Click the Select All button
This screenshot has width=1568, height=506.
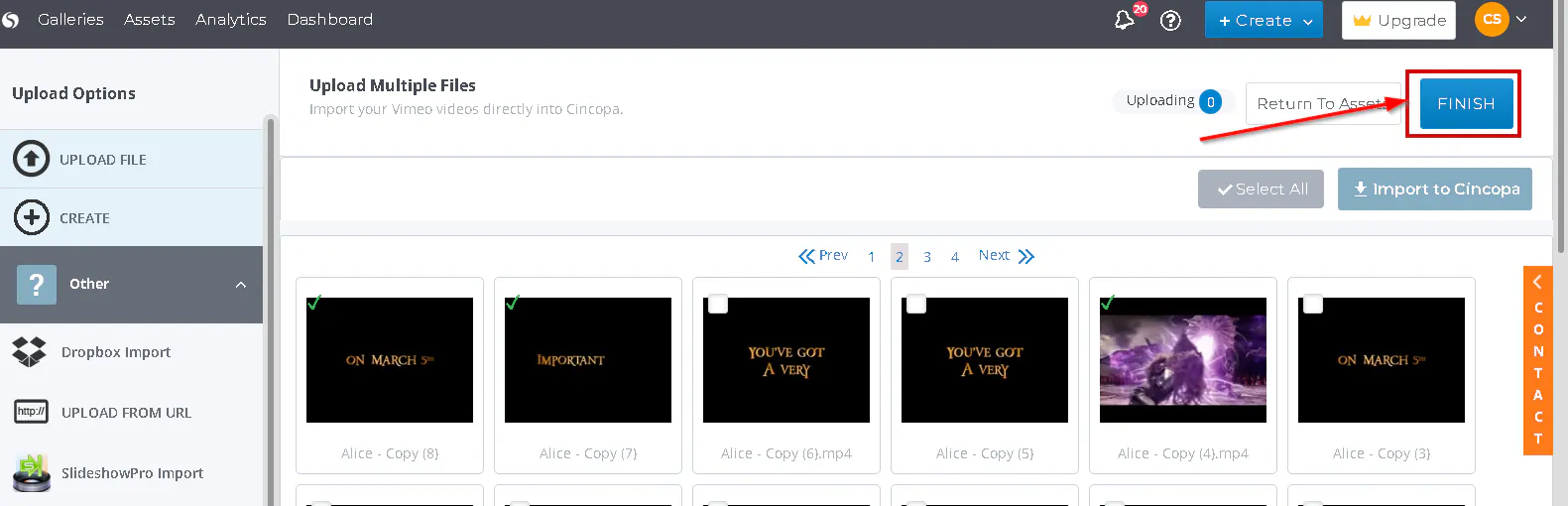[x=1261, y=189]
